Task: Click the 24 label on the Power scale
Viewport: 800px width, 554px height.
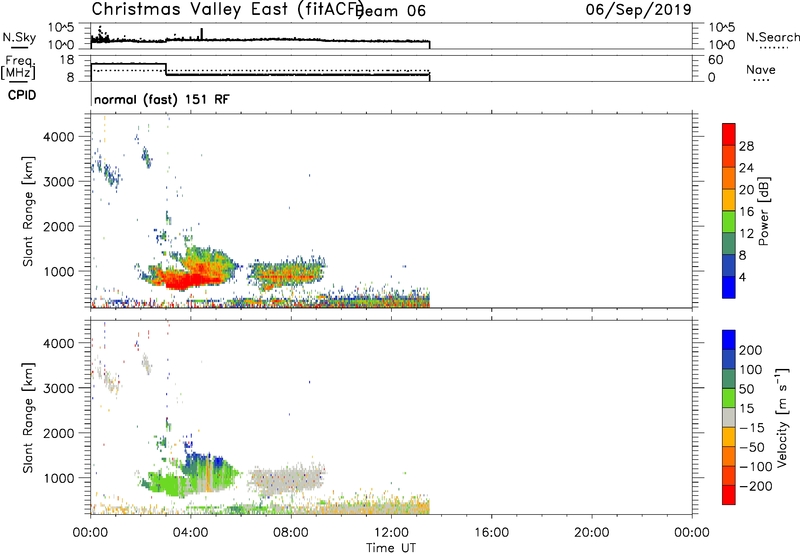Action: pos(746,168)
